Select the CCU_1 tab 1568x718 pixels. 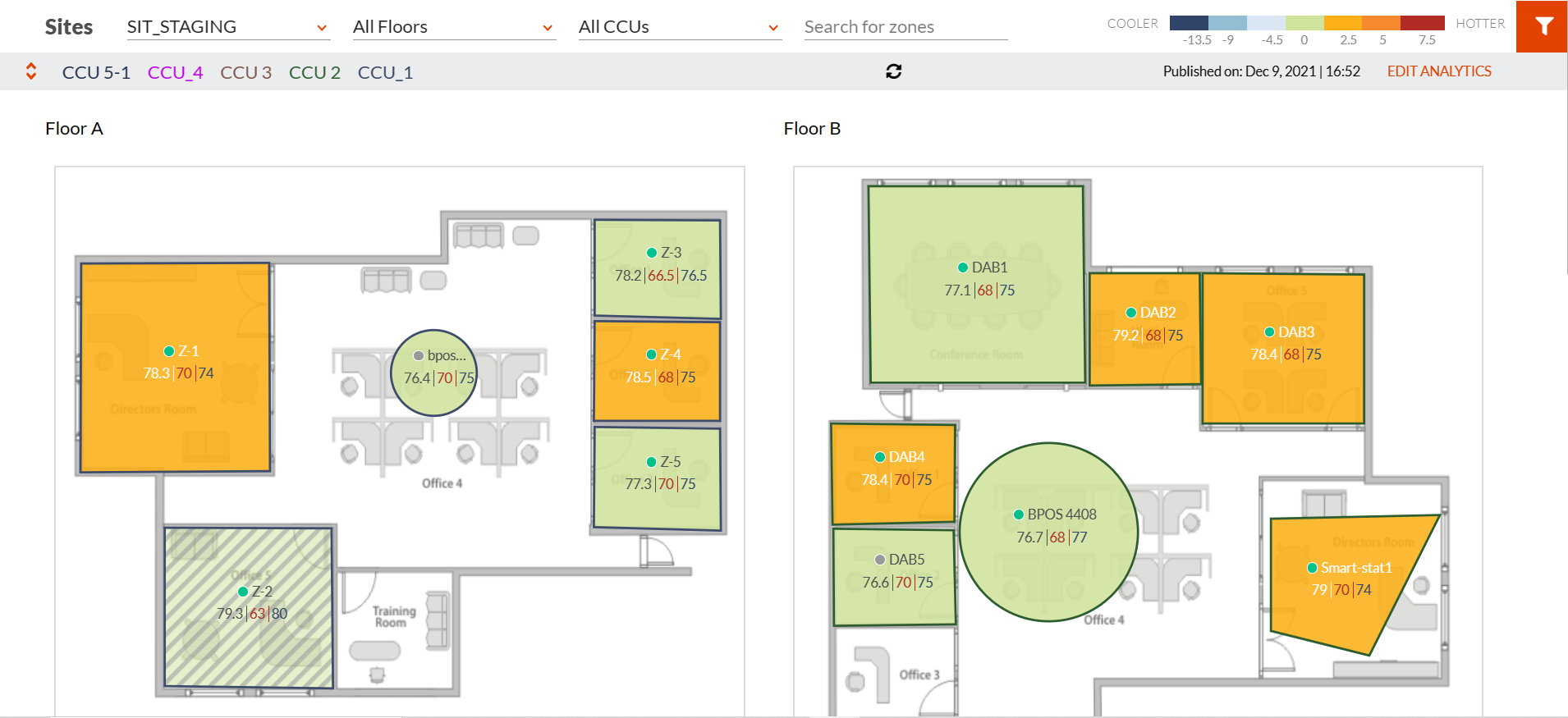click(385, 72)
